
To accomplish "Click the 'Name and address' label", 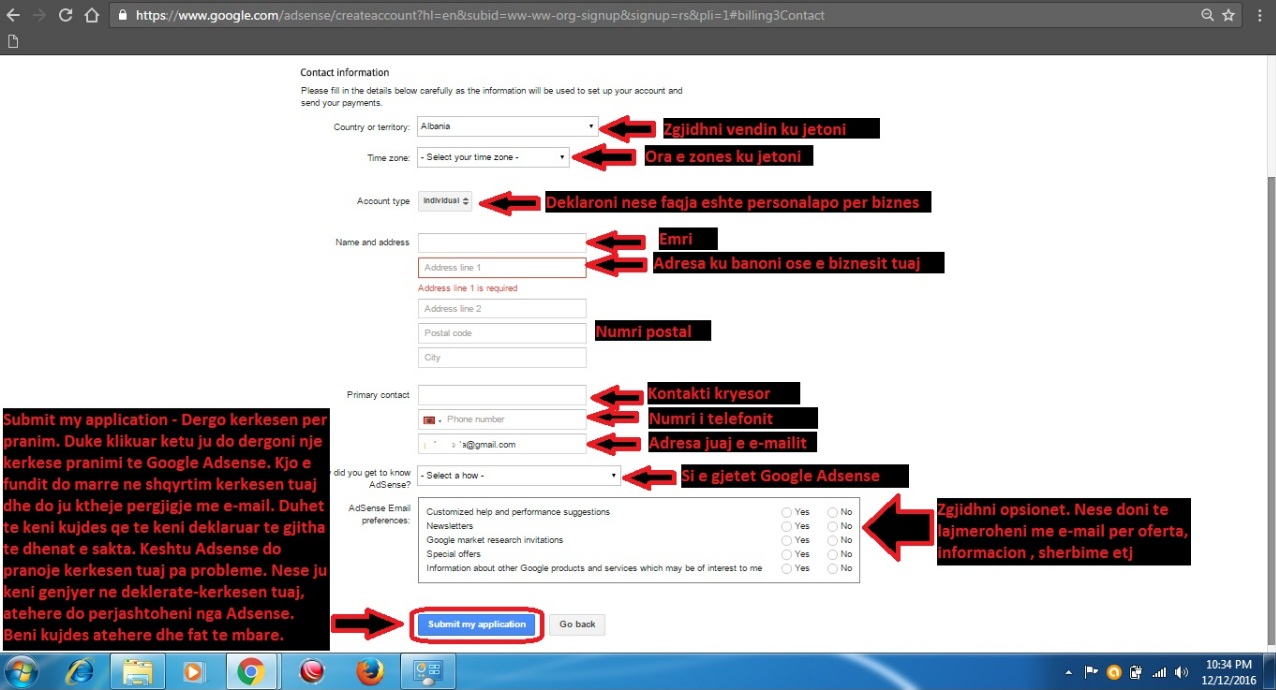I will [374, 243].
